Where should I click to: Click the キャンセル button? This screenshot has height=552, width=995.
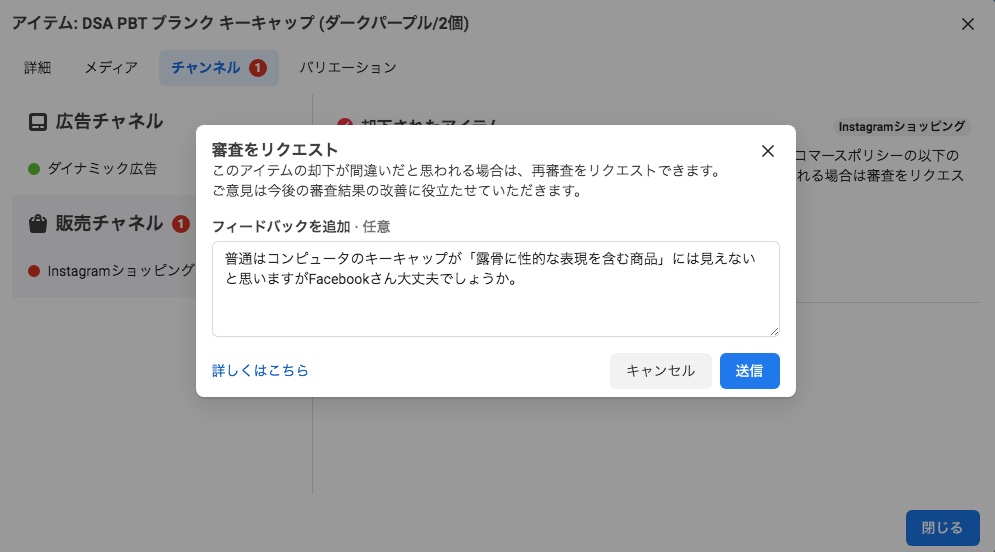[x=661, y=371]
